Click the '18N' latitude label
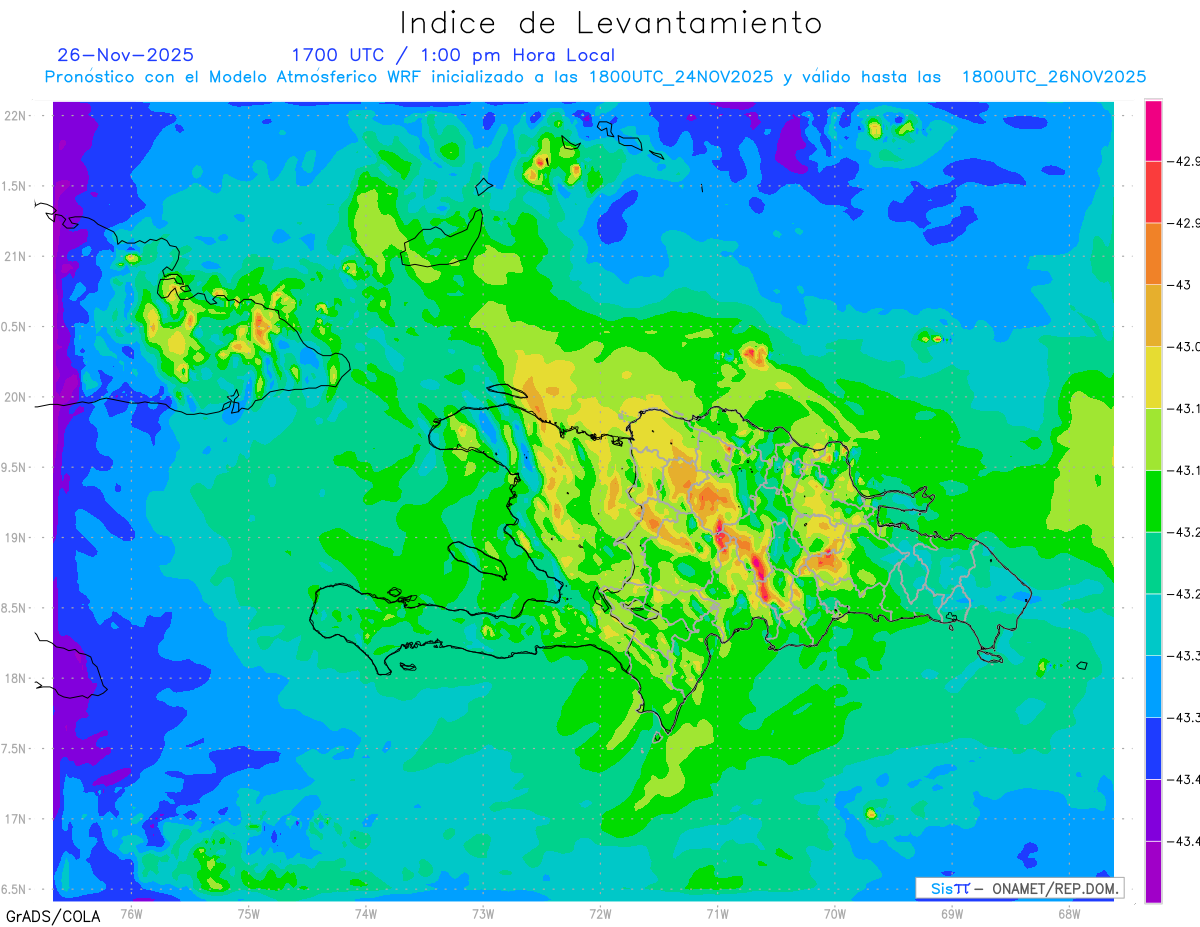Screen dimensions: 1200x927 (16, 678)
